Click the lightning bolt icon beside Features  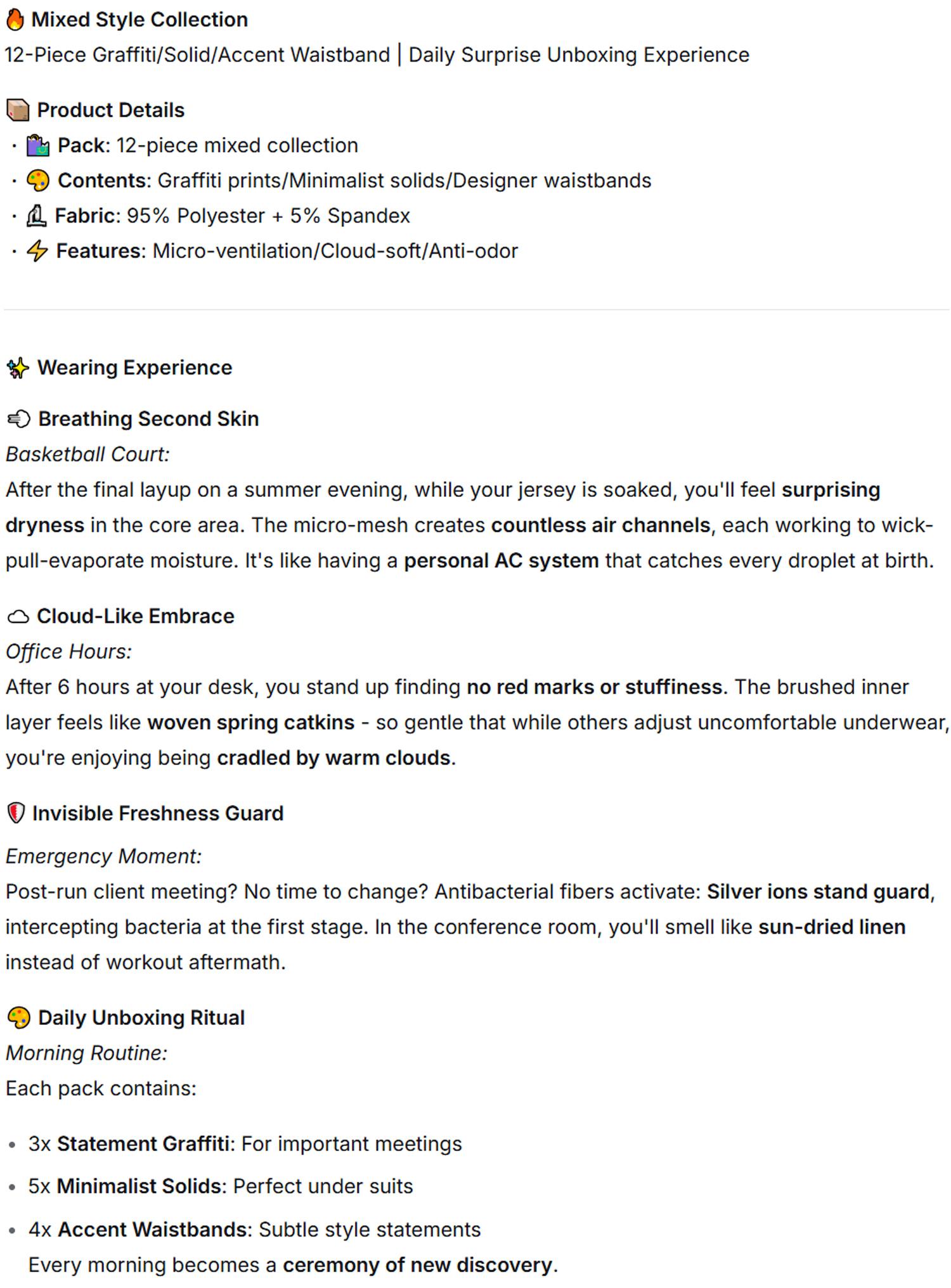(37, 252)
